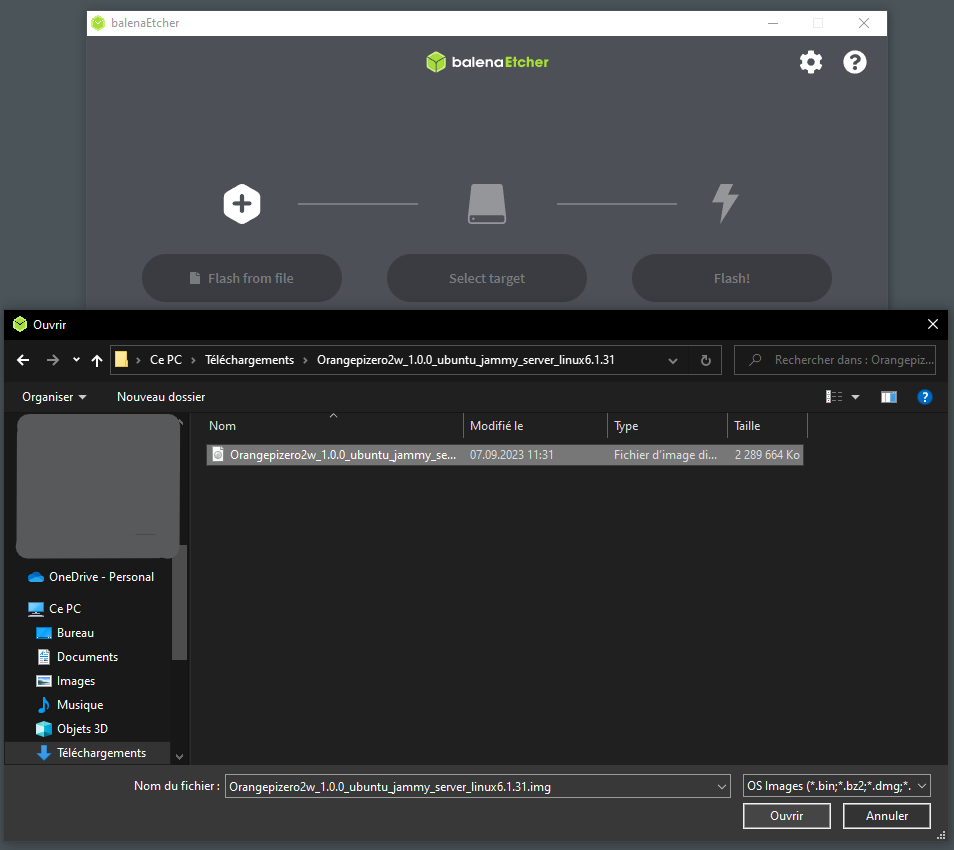
Task: Toggle the preview pane icon
Action: (889, 397)
